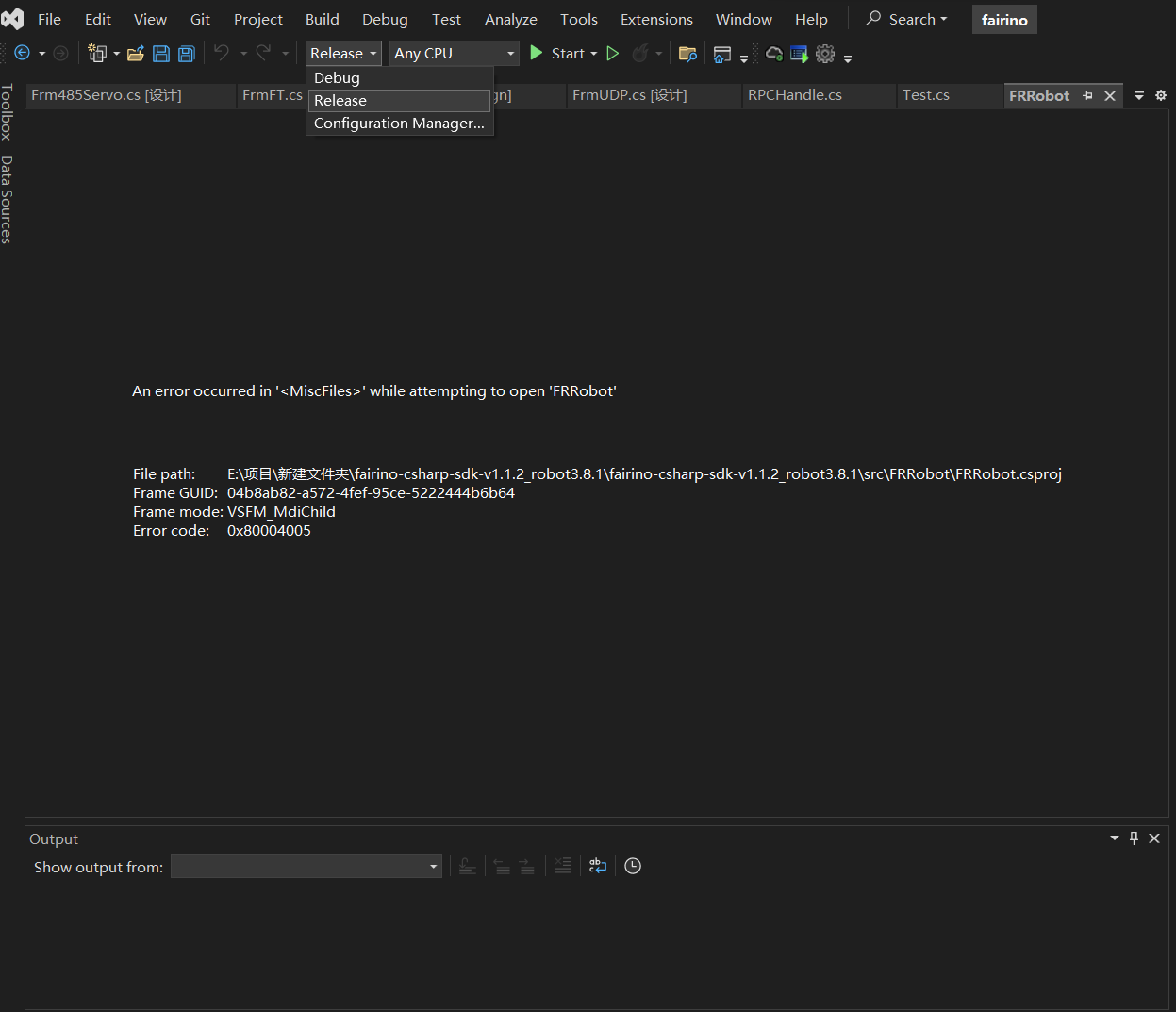Open the Any CPU platform dropdown
1176x1012 pixels.
[x=455, y=54]
